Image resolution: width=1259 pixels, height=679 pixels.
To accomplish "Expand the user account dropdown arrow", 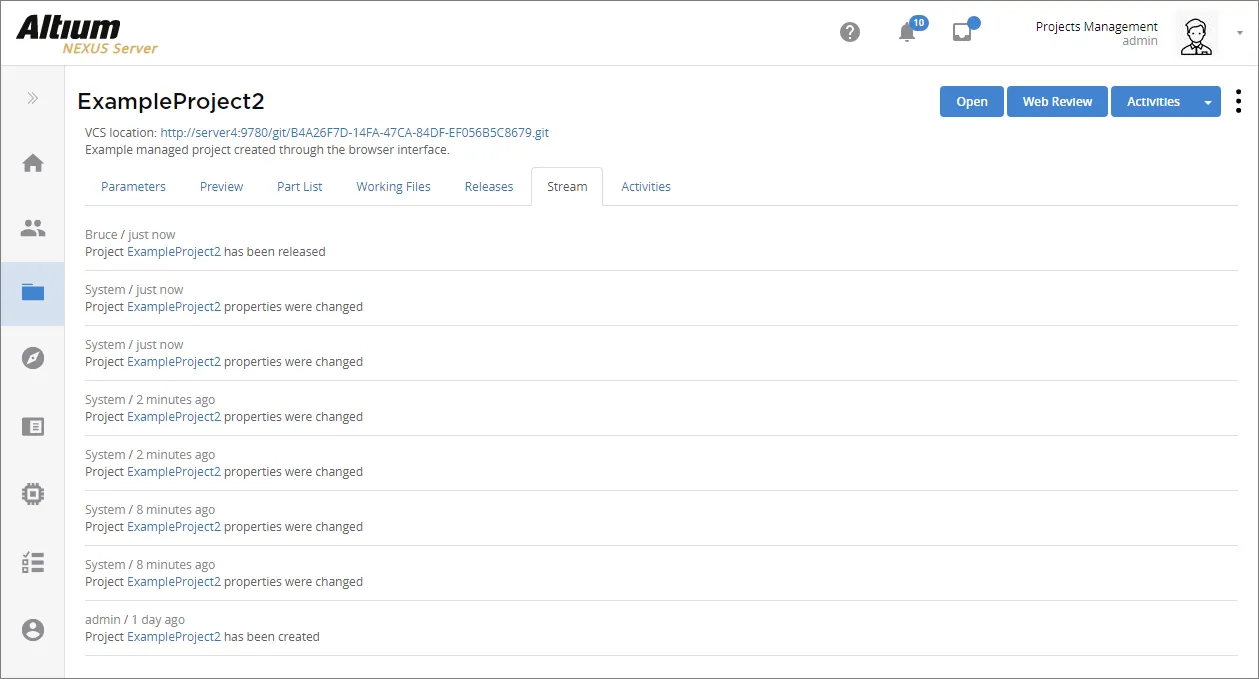I will 1240,33.
